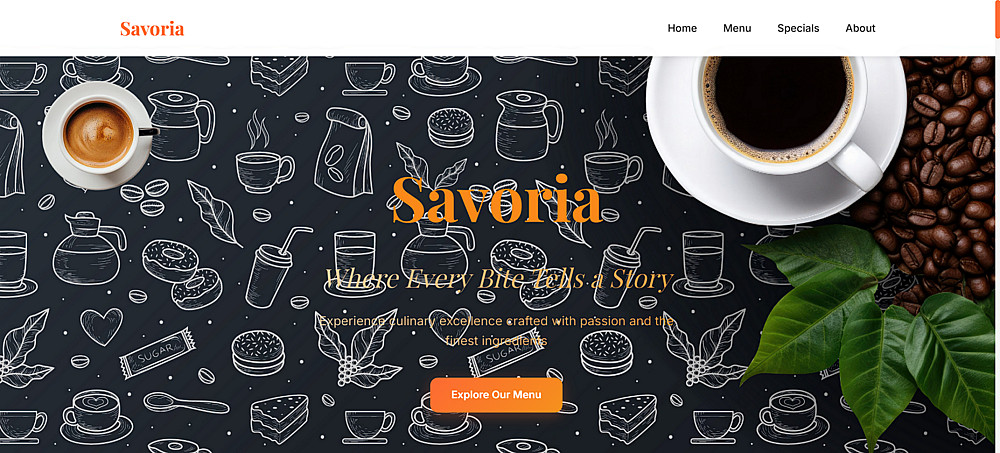This screenshot has height=453, width=1000.
Task: Click the coffee bag doodle with bean print
Action: click(343, 151)
